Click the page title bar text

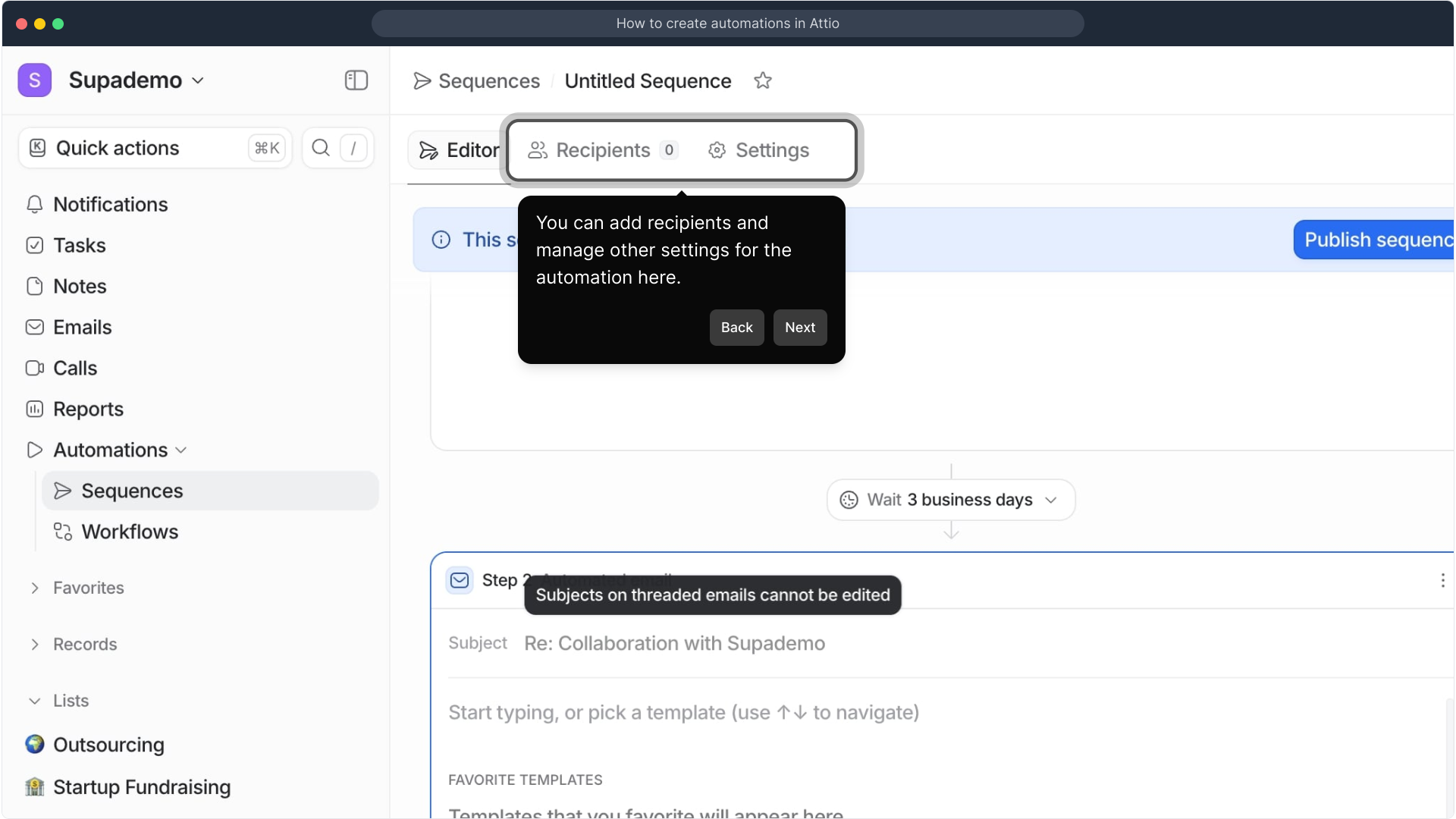pyautogui.click(x=727, y=24)
